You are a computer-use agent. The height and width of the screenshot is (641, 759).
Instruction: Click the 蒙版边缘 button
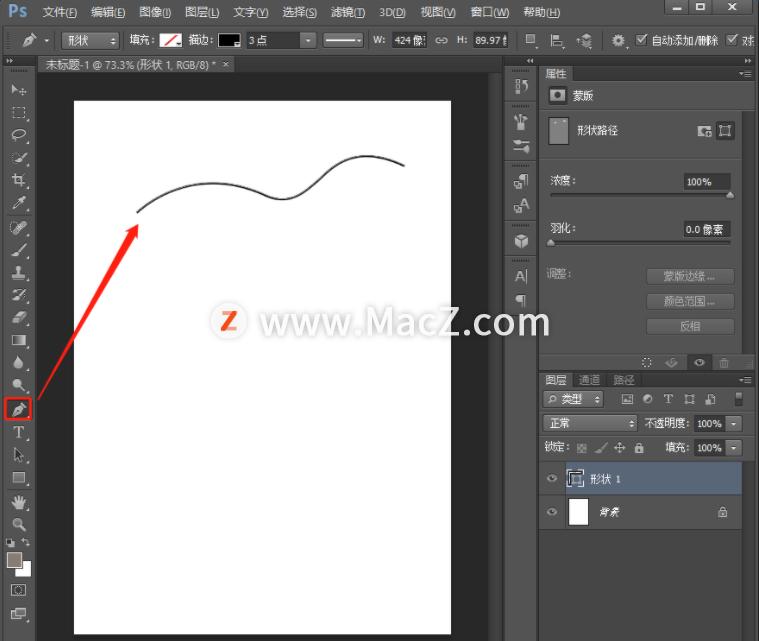[x=690, y=277]
